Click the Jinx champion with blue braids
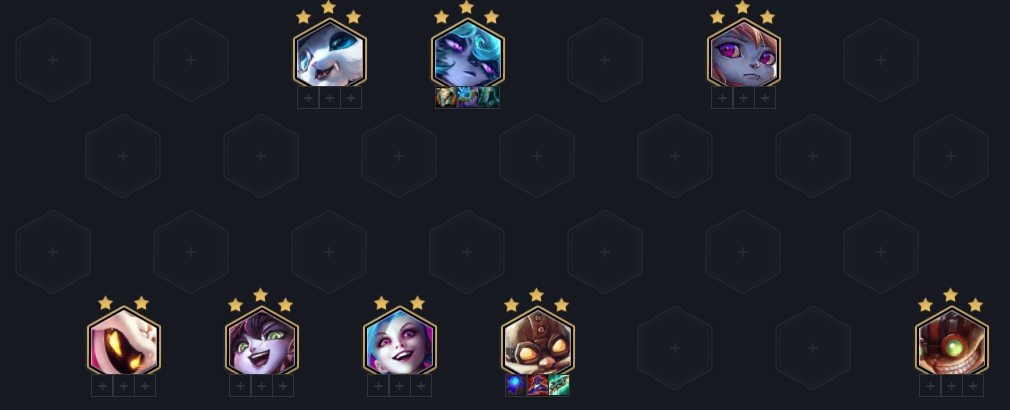The height and width of the screenshot is (410, 1010). point(399,342)
